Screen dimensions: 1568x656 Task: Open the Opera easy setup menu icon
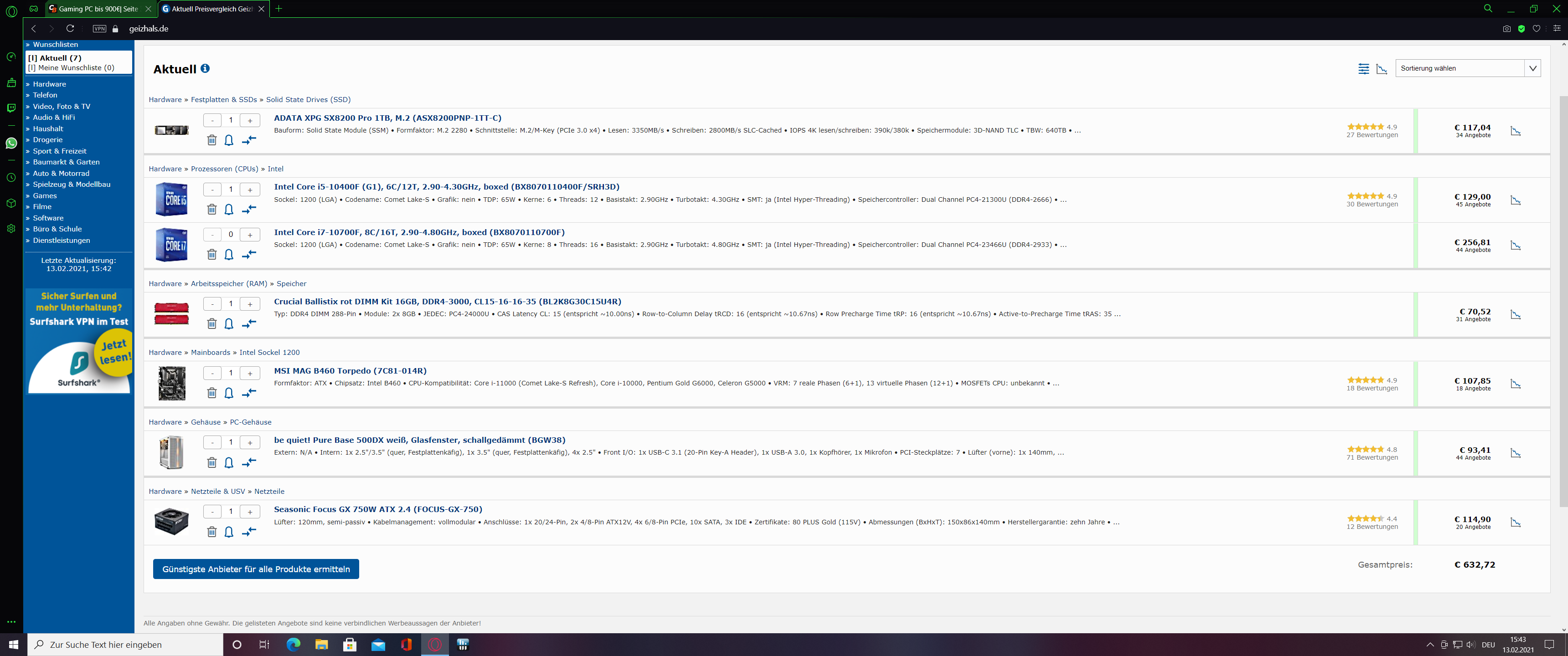coord(1557,29)
